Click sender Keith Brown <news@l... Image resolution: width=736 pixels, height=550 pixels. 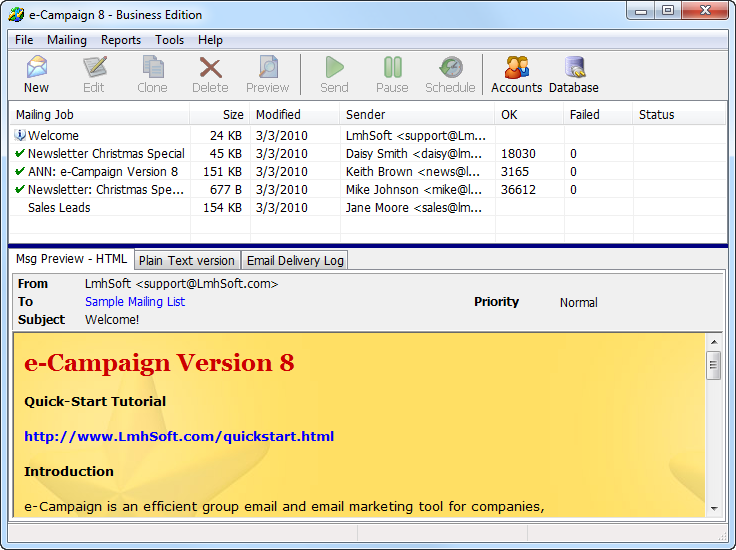[413, 171]
